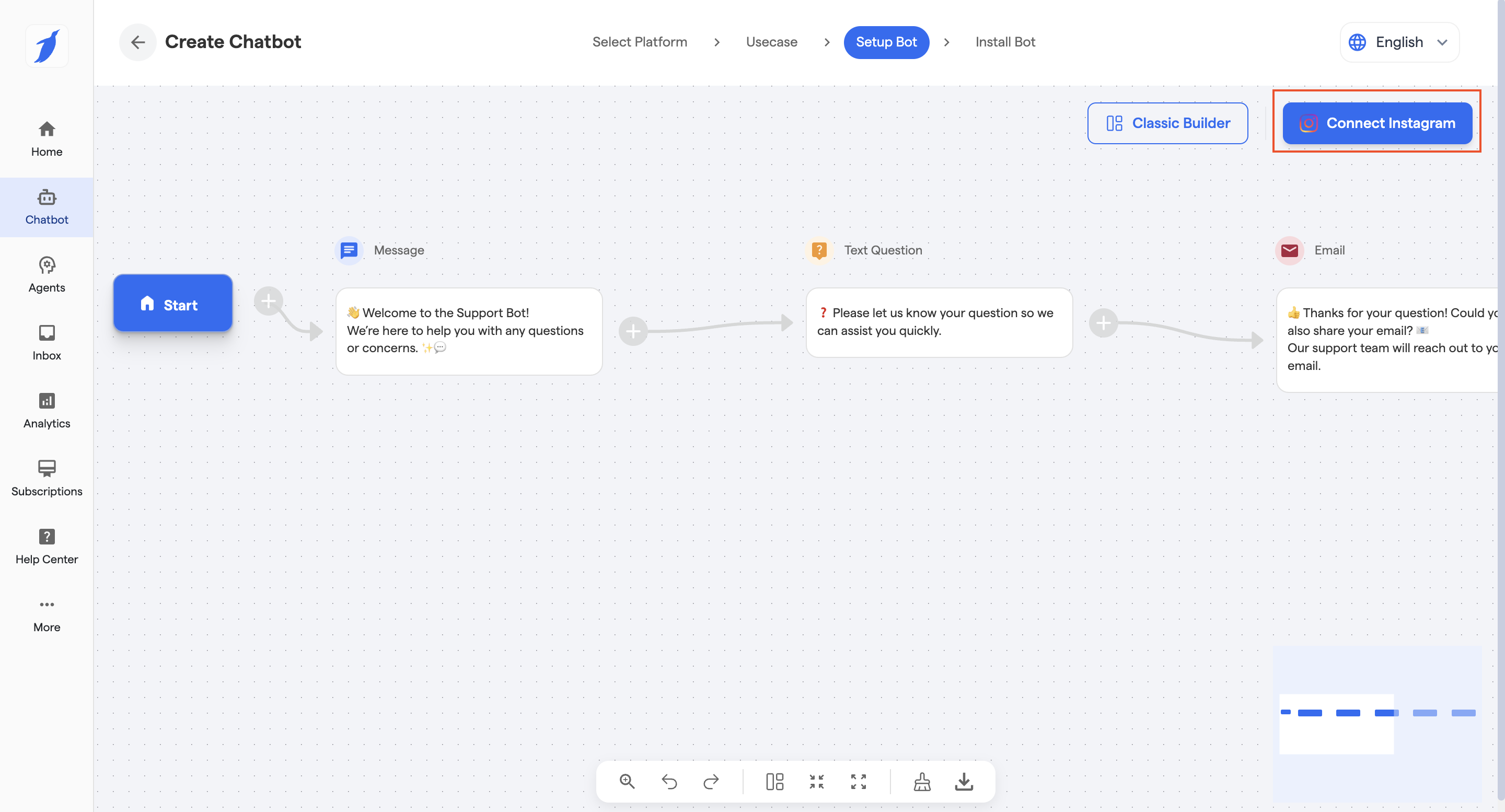Switch to Classic Builder
Screen dimensions: 1505x812
click(1167, 123)
